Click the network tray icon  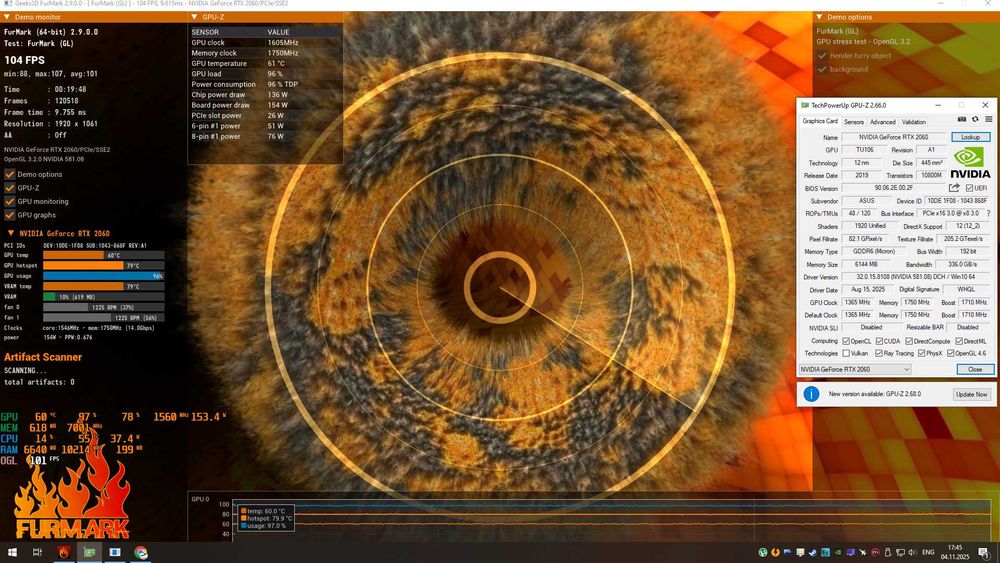900,552
